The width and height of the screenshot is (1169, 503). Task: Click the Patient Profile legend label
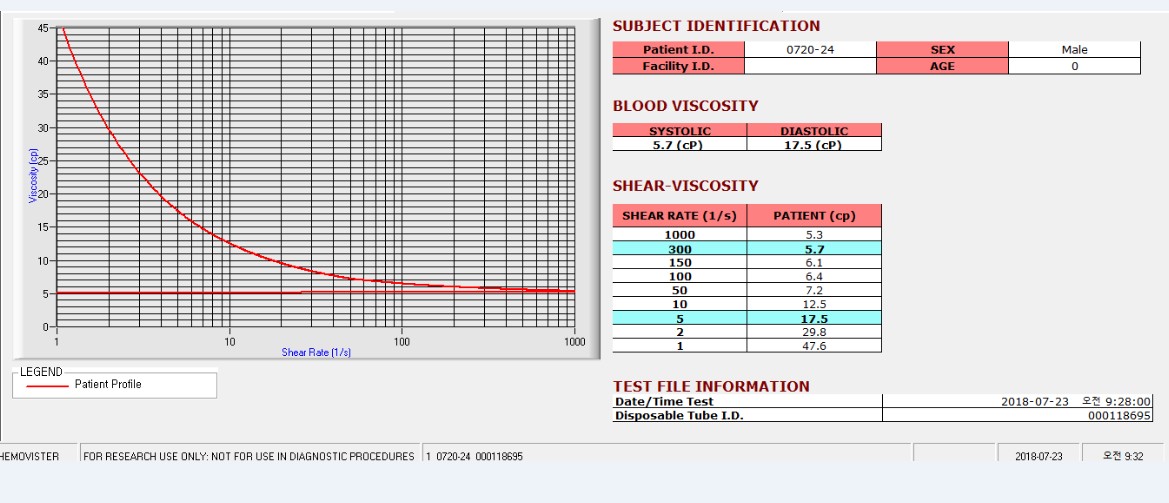108,385
